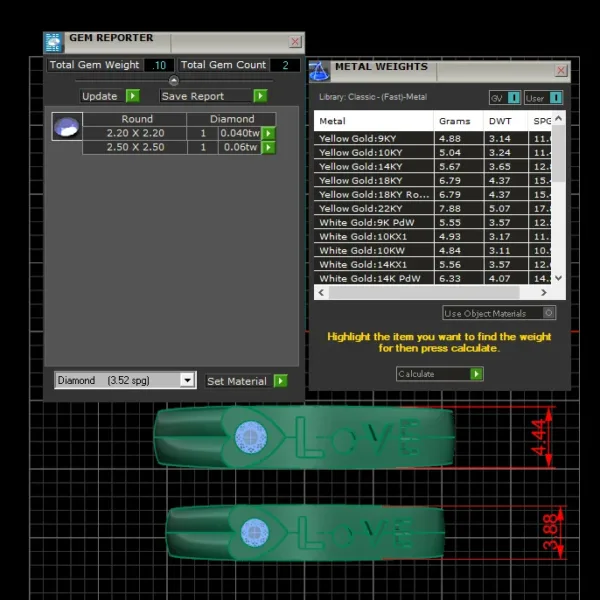The image size is (600, 600).
Task: Select the White Gold:10KW row
Action: (x=432, y=251)
